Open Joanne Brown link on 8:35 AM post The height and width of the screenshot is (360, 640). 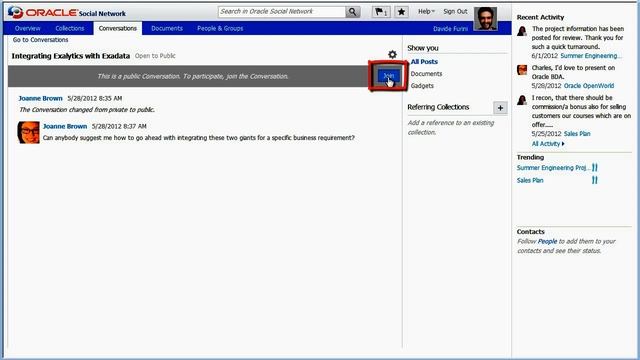(x=40, y=98)
